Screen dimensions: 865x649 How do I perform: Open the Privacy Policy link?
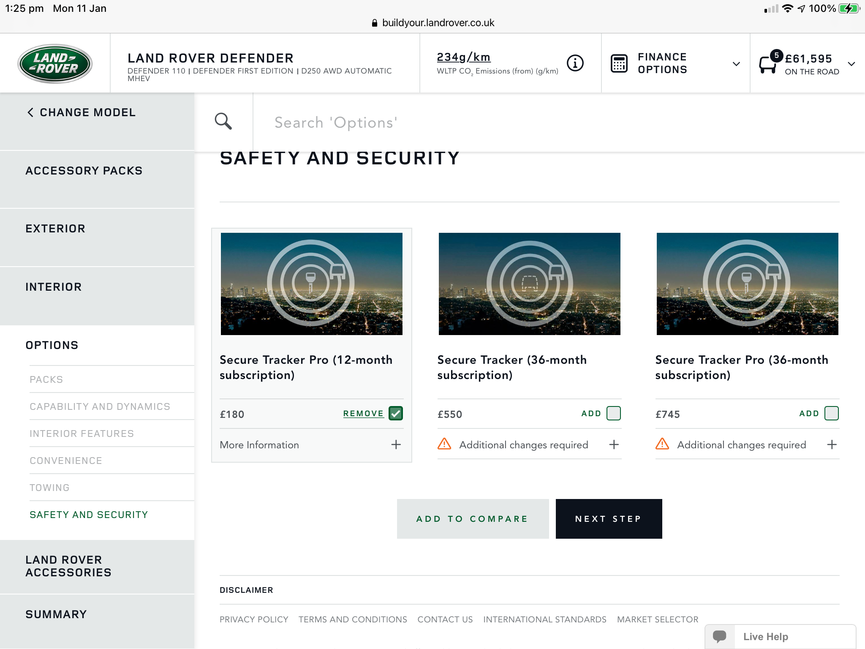click(x=254, y=619)
